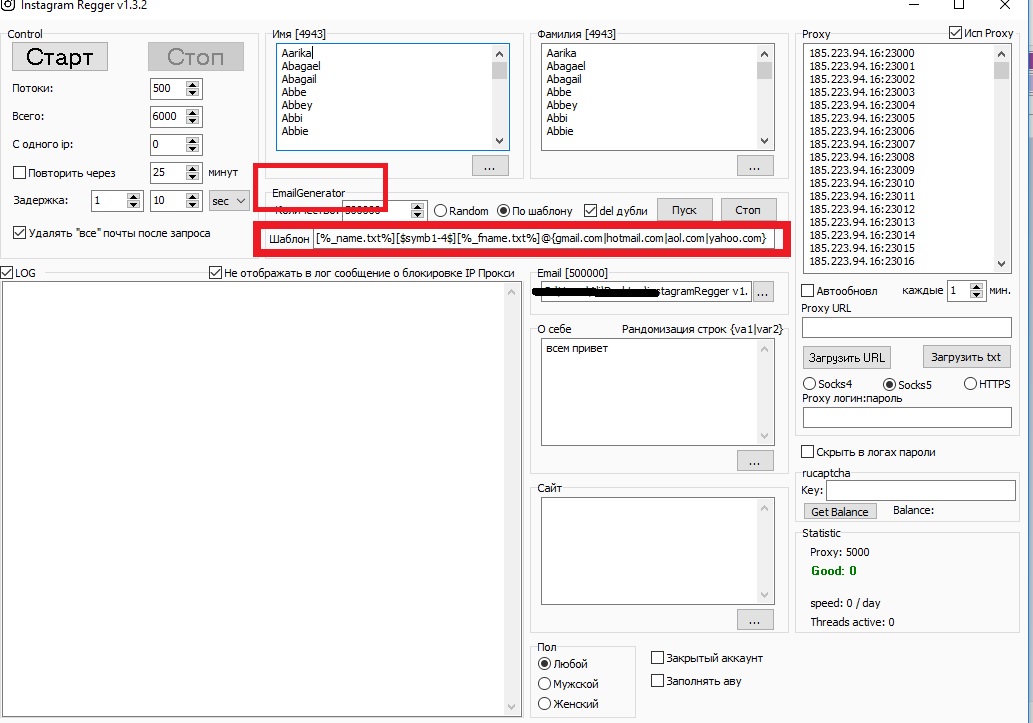Select the Random radio button
This screenshot has height=723, width=1033.
point(440,211)
